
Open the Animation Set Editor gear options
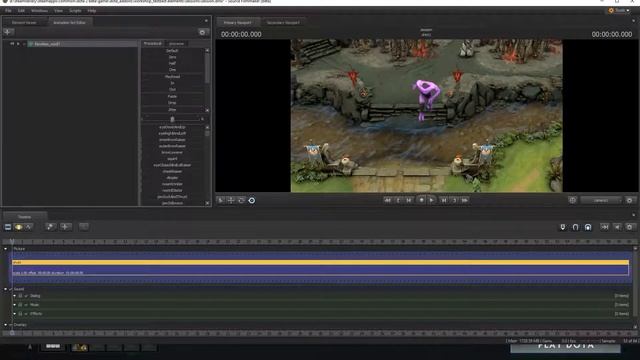pyautogui.click(x=202, y=32)
